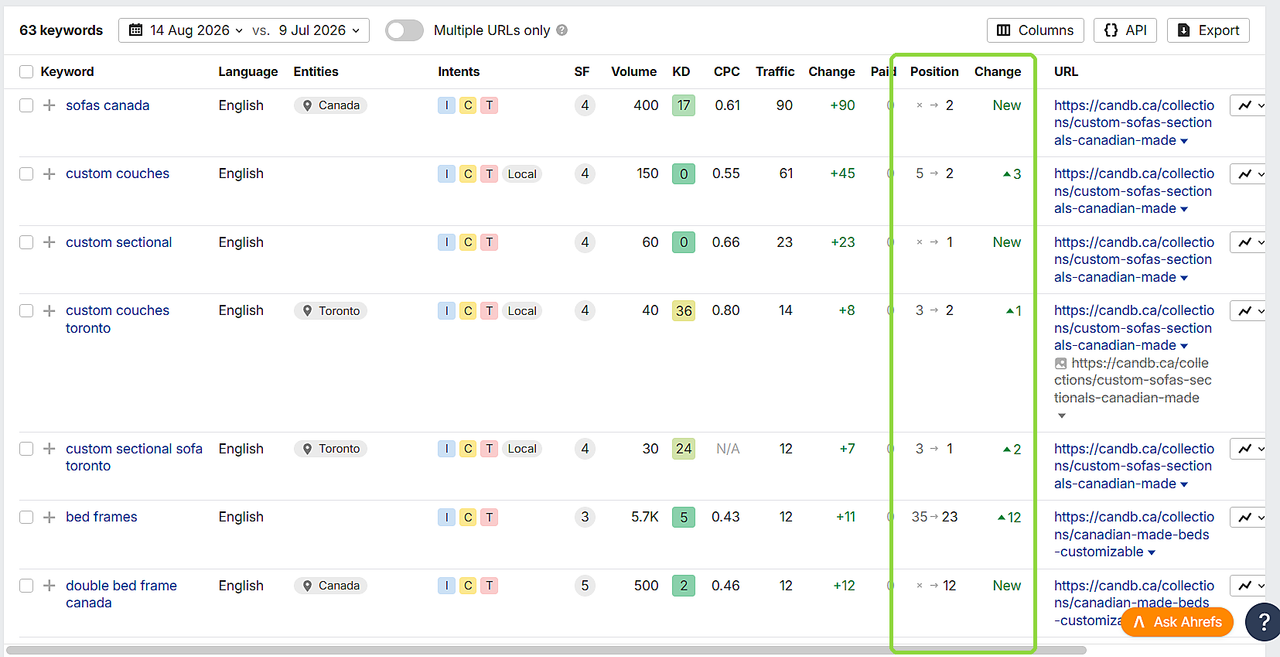Toggle the Multiple URLs only switch

click(404, 30)
